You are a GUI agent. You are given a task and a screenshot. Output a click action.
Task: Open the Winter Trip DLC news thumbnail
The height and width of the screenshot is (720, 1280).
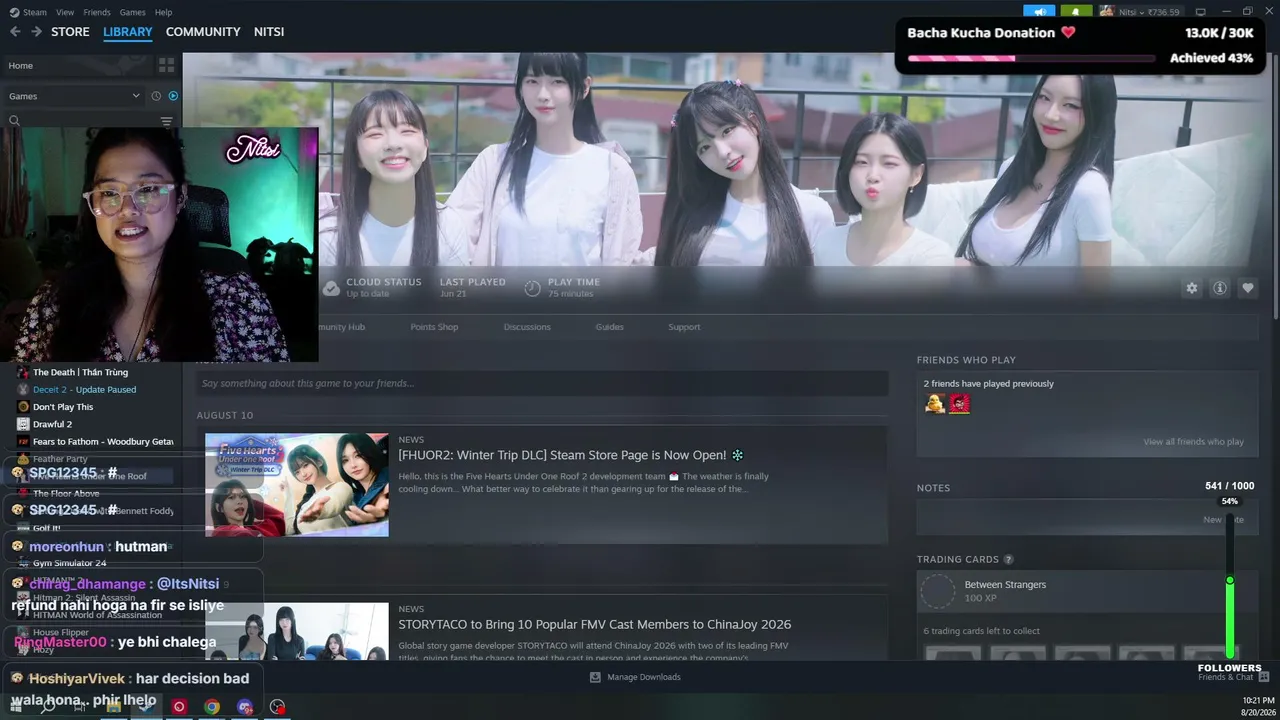tap(297, 485)
